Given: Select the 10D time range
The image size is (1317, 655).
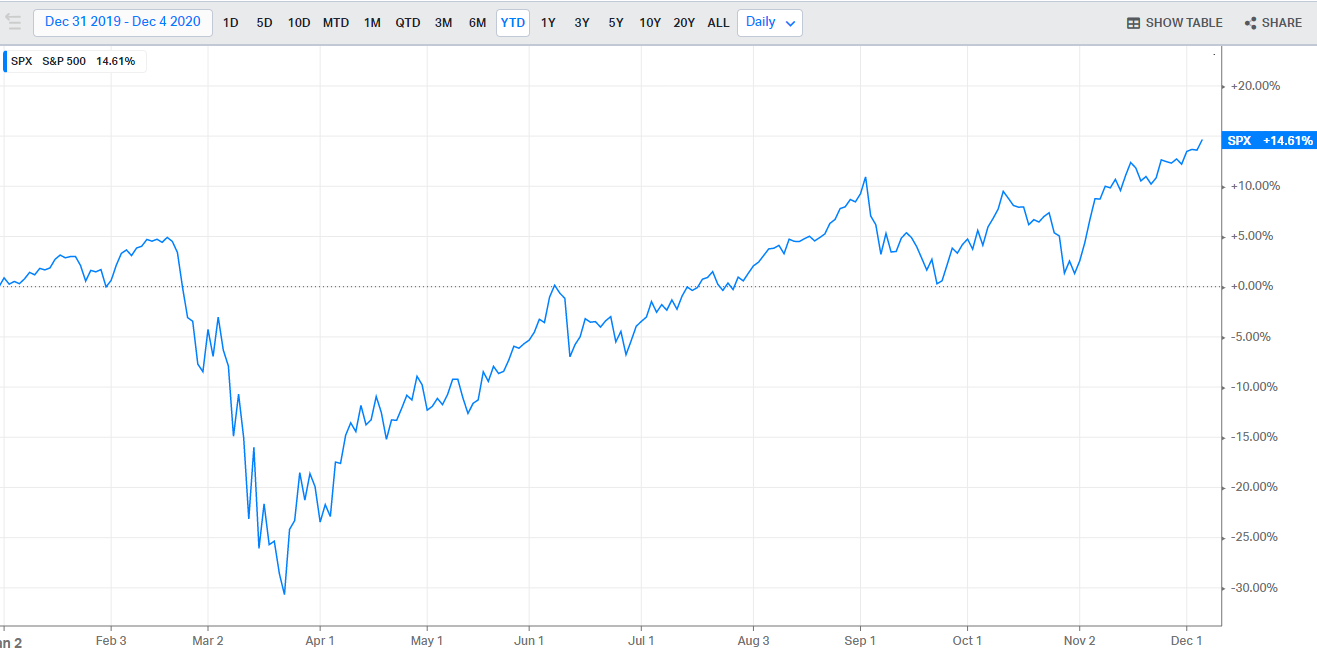Looking at the screenshot, I should (299, 23).
